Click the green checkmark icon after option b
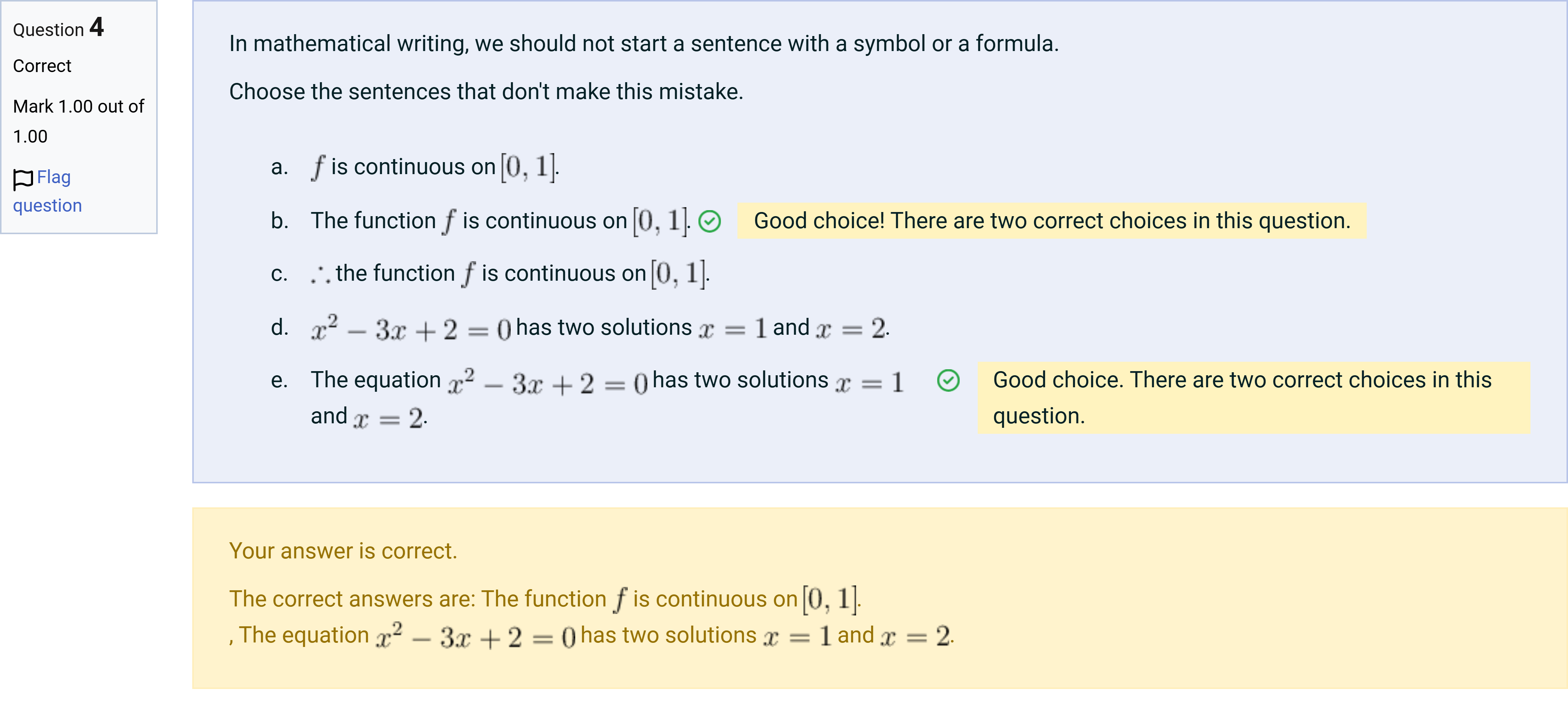 tap(709, 221)
